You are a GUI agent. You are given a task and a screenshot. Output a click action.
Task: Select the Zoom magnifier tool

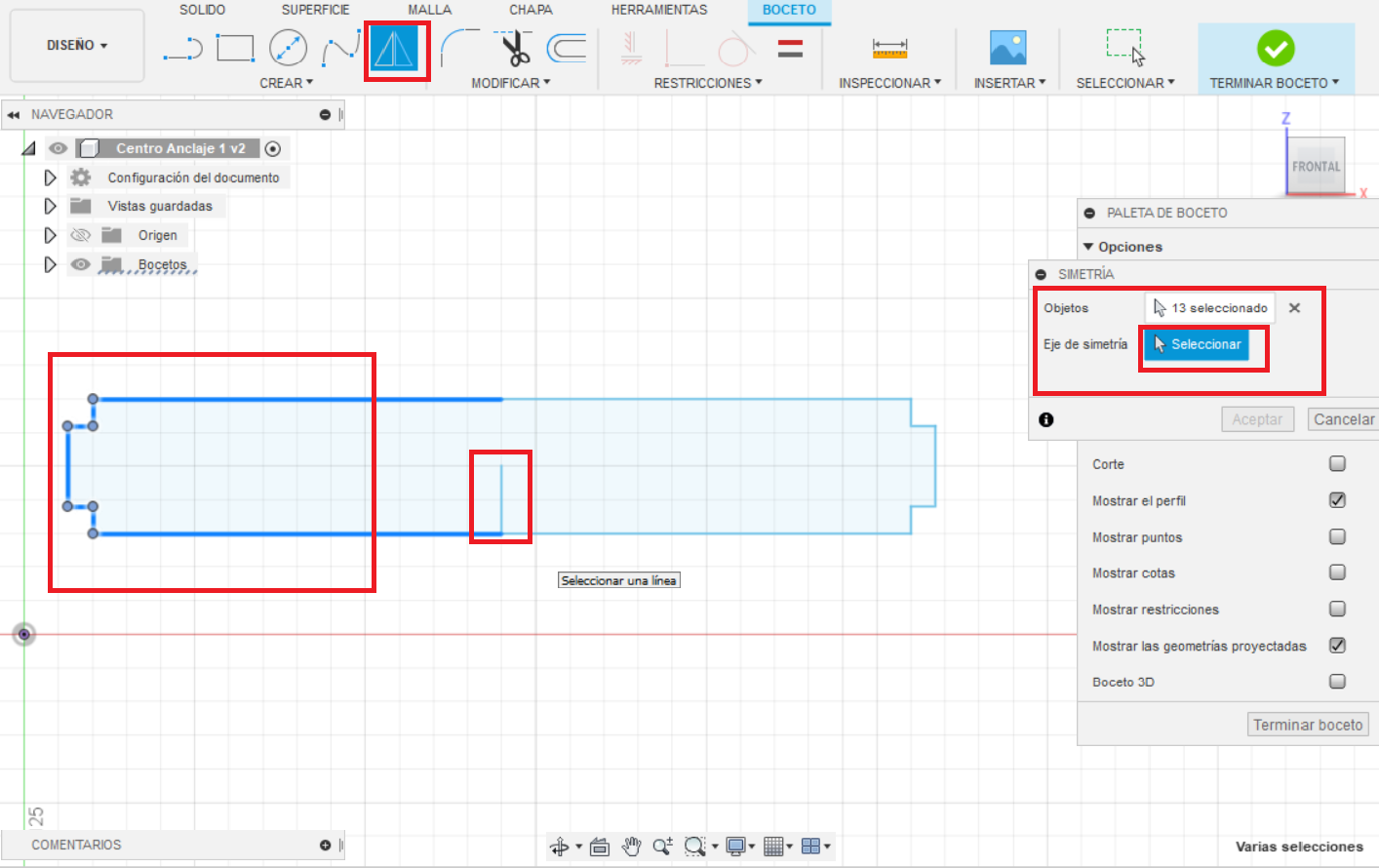pos(663,847)
